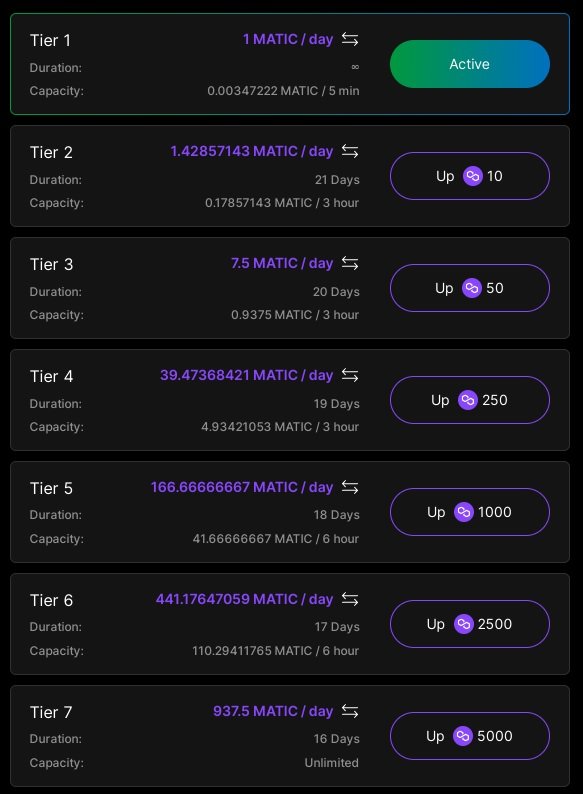Screen dimensions: 583x794
Task: Click the swap arrows next to 937.5 MATIC / day
Action: coord(350,711)
